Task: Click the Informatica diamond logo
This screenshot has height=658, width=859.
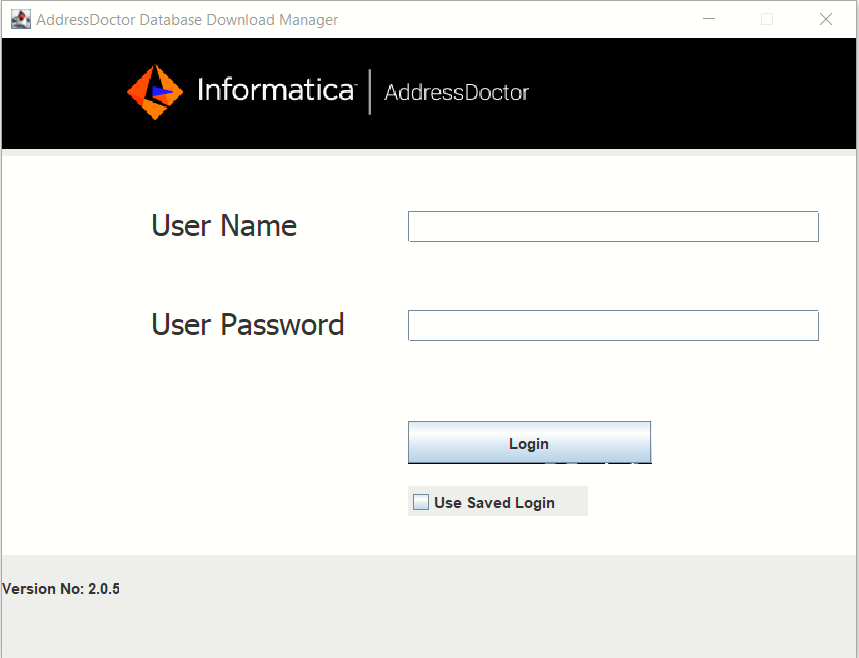Action: coord(155,91)
